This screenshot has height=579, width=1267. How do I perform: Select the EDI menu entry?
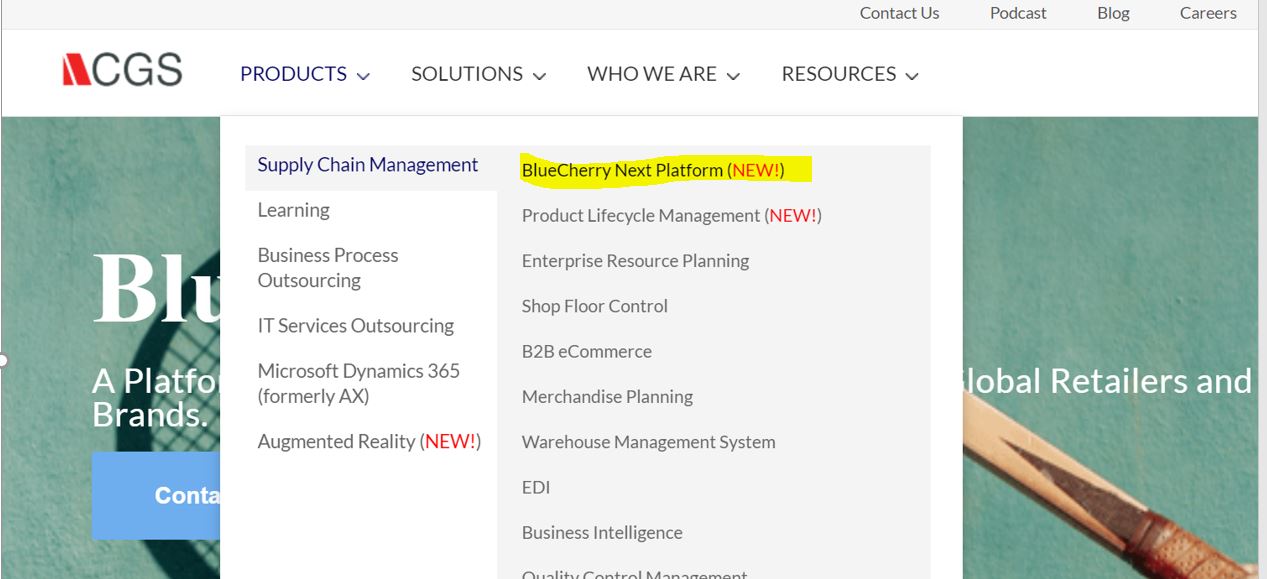[536, 487]
